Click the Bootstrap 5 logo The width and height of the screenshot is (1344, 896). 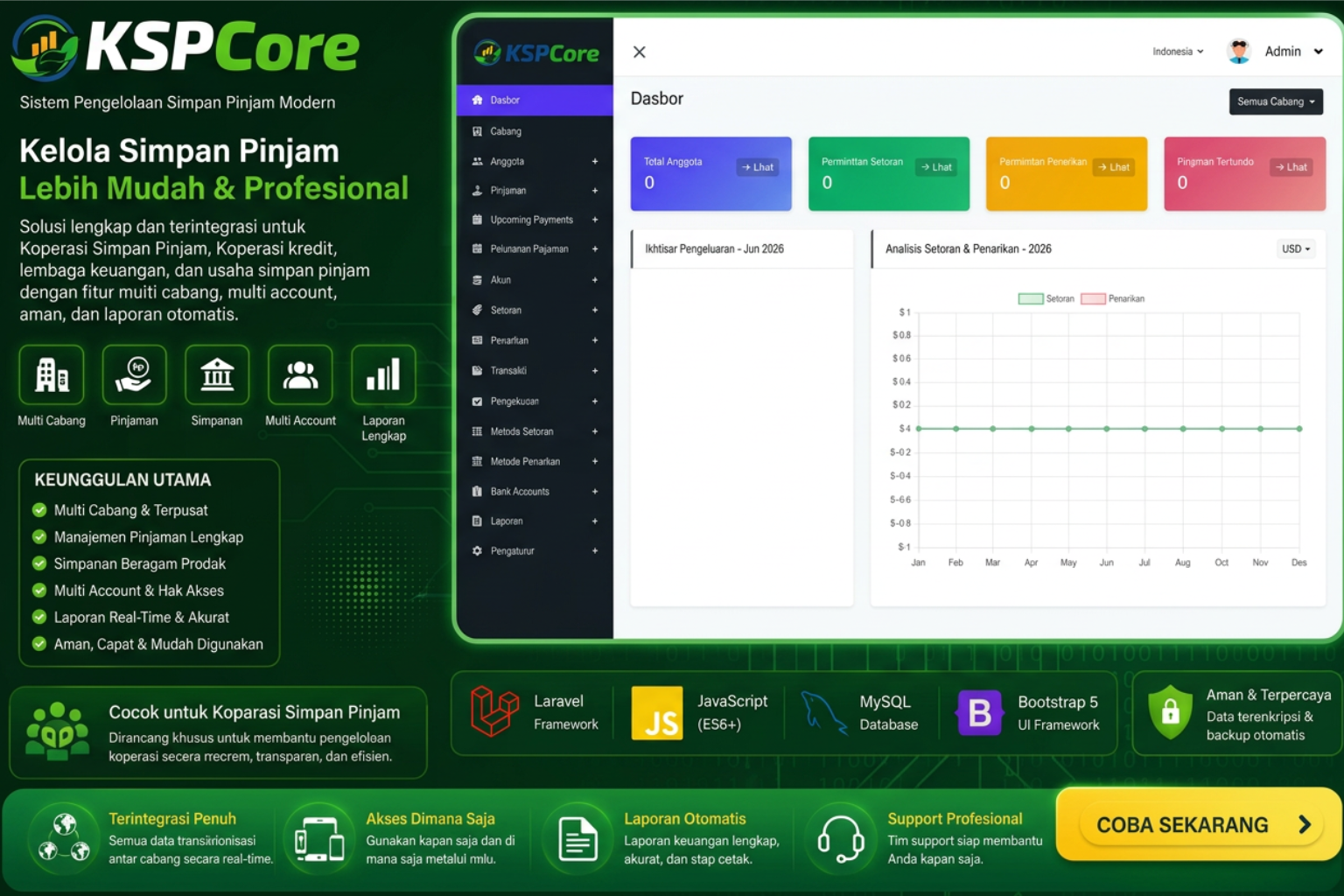click(980, 713)
